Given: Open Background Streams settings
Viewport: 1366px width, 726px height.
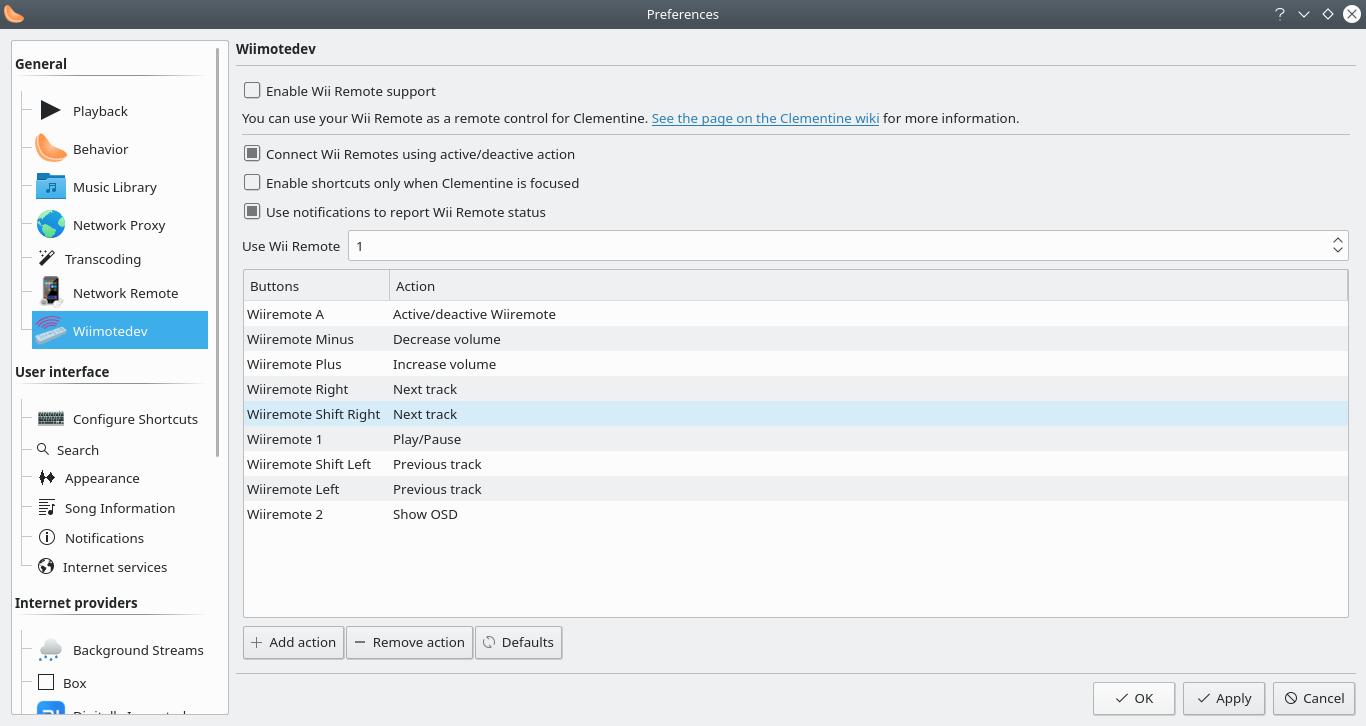Looking at the screenshot, I should (138, 650).
